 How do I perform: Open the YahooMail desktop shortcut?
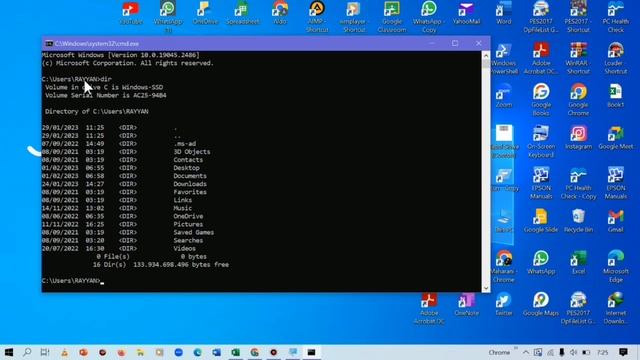[x=466, y=13]
